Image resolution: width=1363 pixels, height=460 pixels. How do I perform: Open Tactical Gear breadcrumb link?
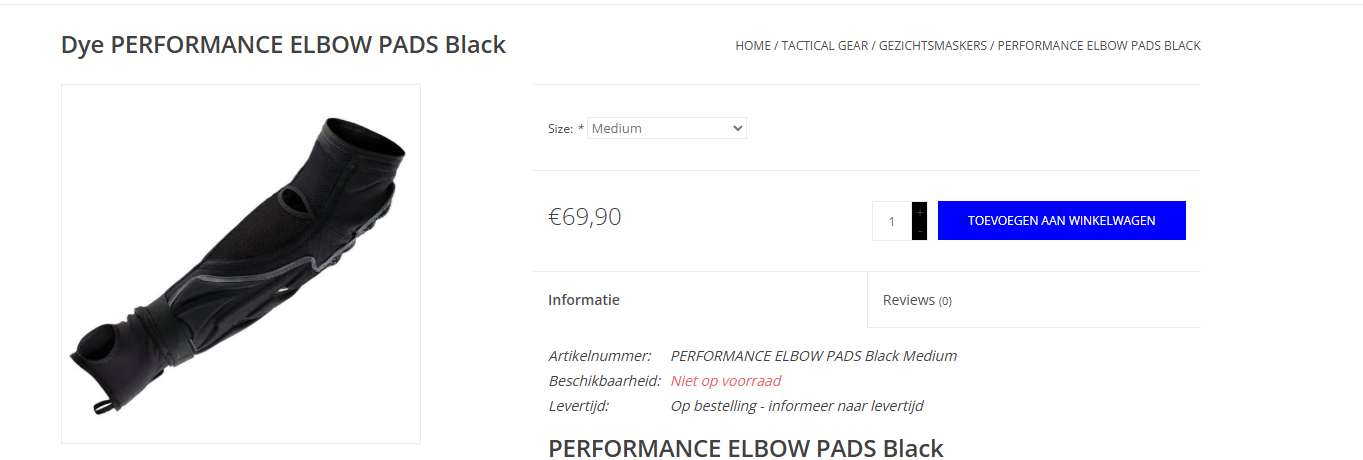point(825,46)
